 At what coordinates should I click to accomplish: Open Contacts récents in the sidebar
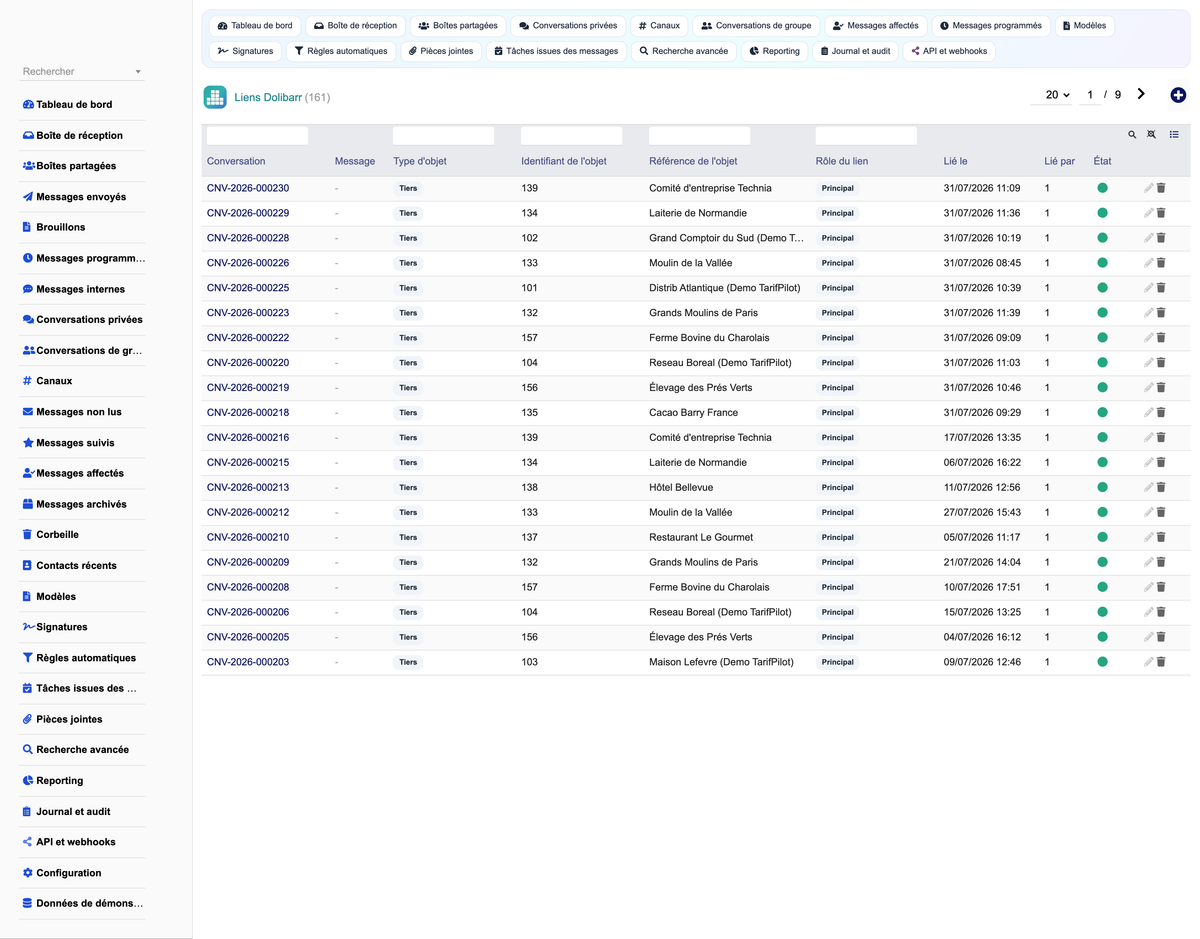[76, 566]
